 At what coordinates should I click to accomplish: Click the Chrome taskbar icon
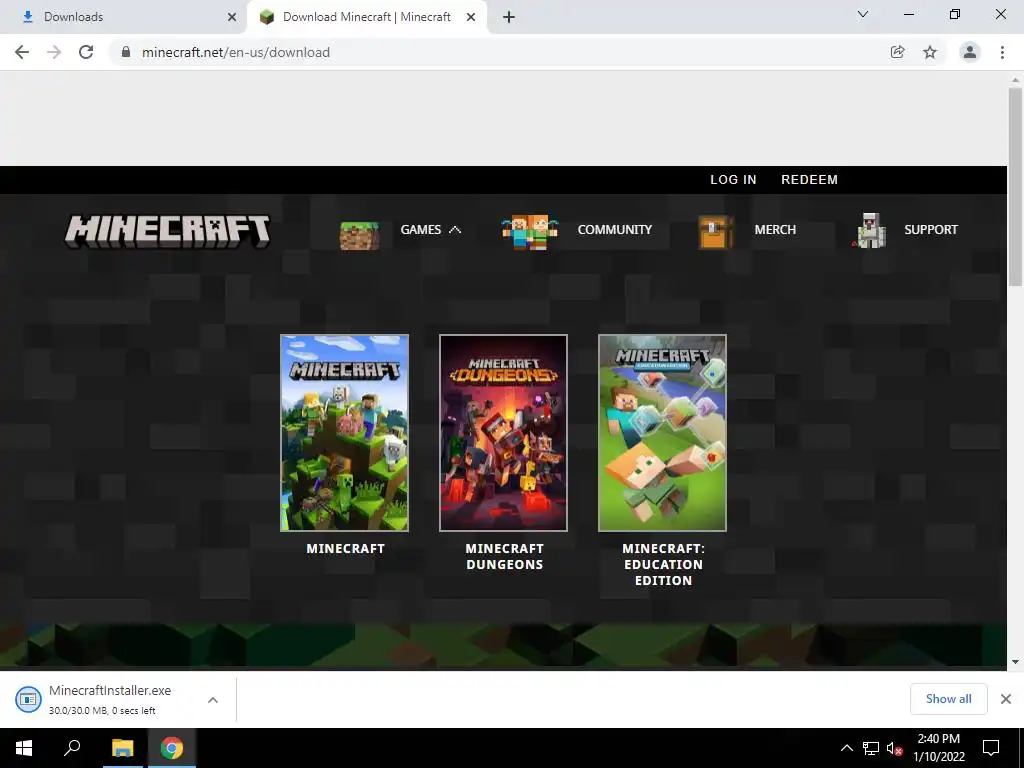172,748
